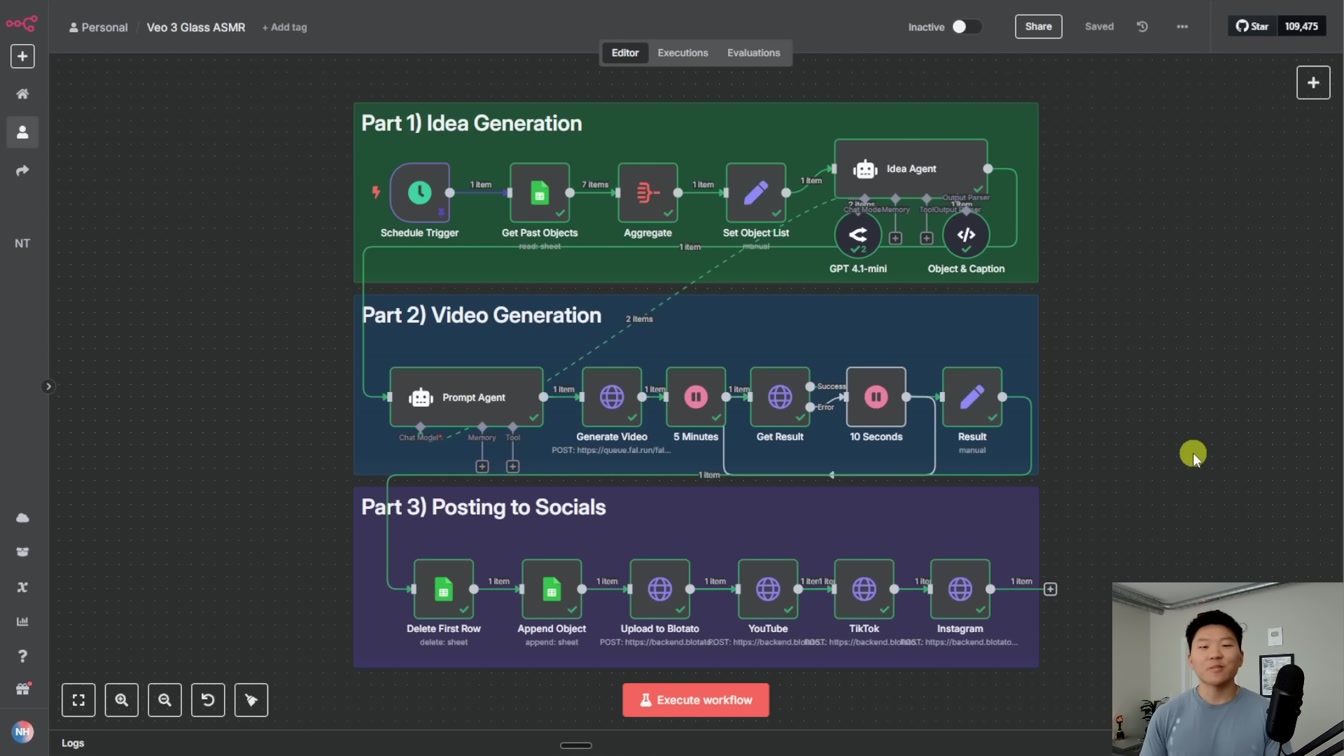This screenshot has width=1344, height=756.
Task: Open the Help question mark icon
Action: click(x=22, y=656)
